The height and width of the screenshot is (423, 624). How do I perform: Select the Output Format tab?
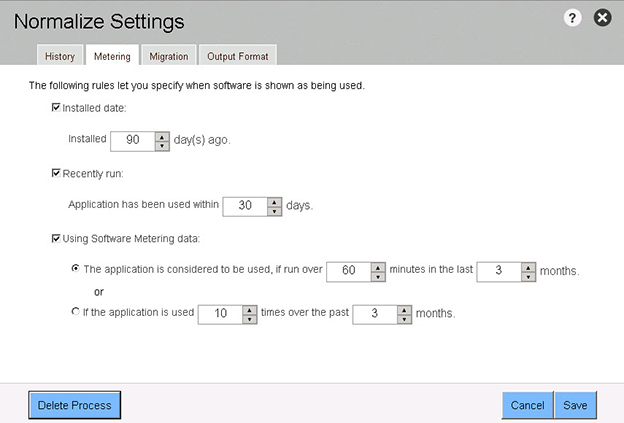click(x=236, y=56)
